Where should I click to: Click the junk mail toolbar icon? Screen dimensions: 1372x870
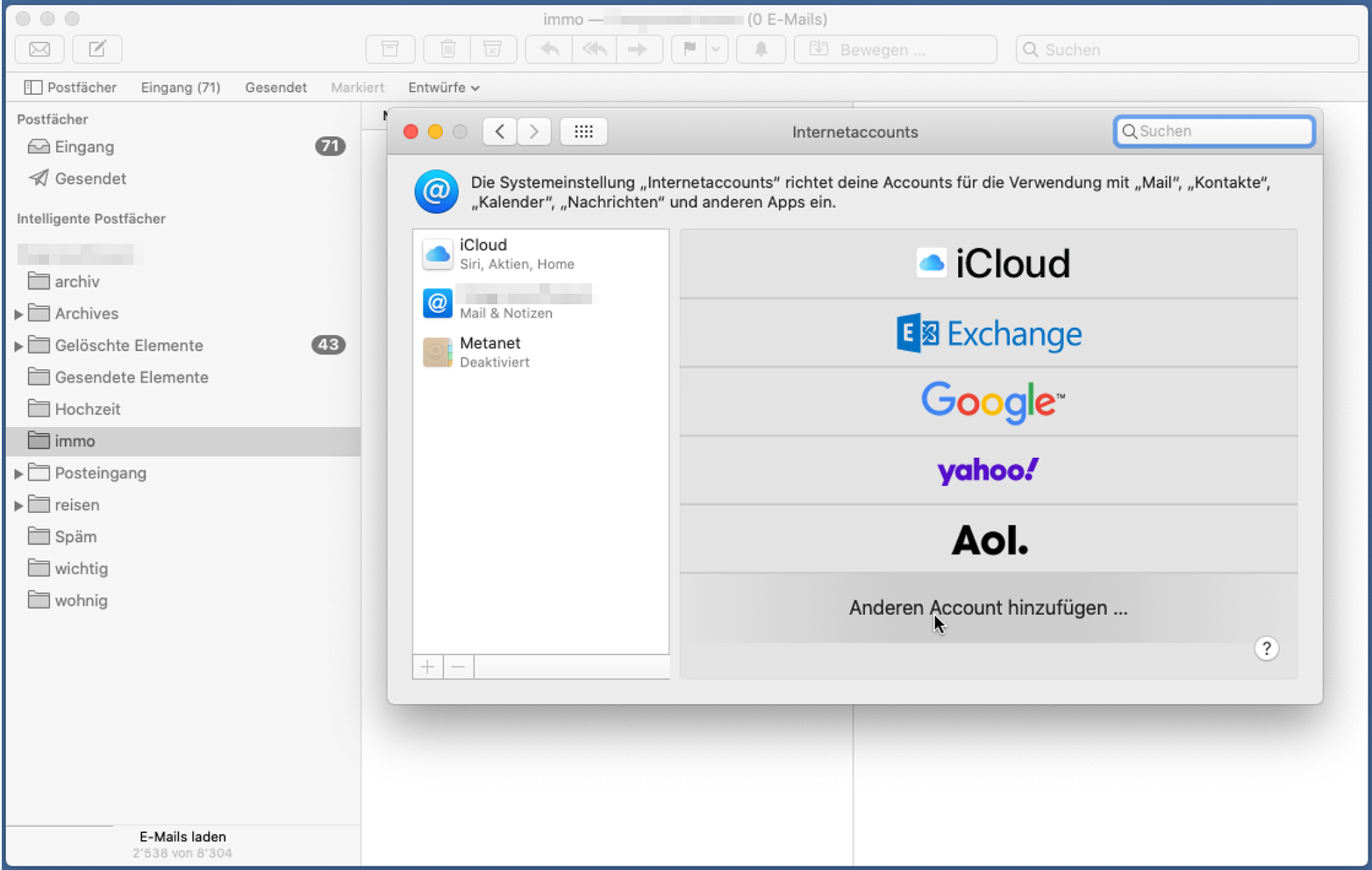click(493, 49)
